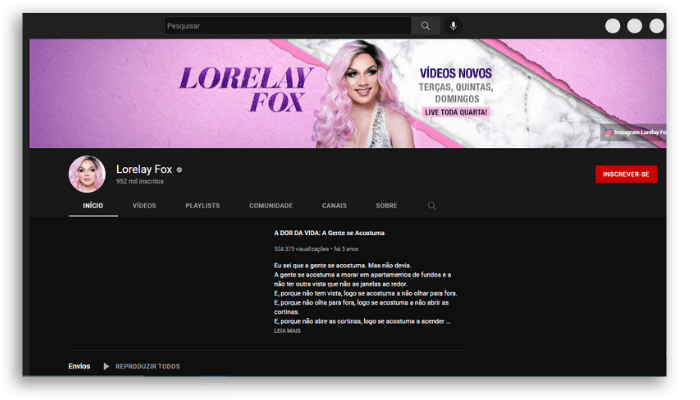Open video title A DOR DA VIDA
The width and height of the screenshot is (700, 400).
point(329,233)
